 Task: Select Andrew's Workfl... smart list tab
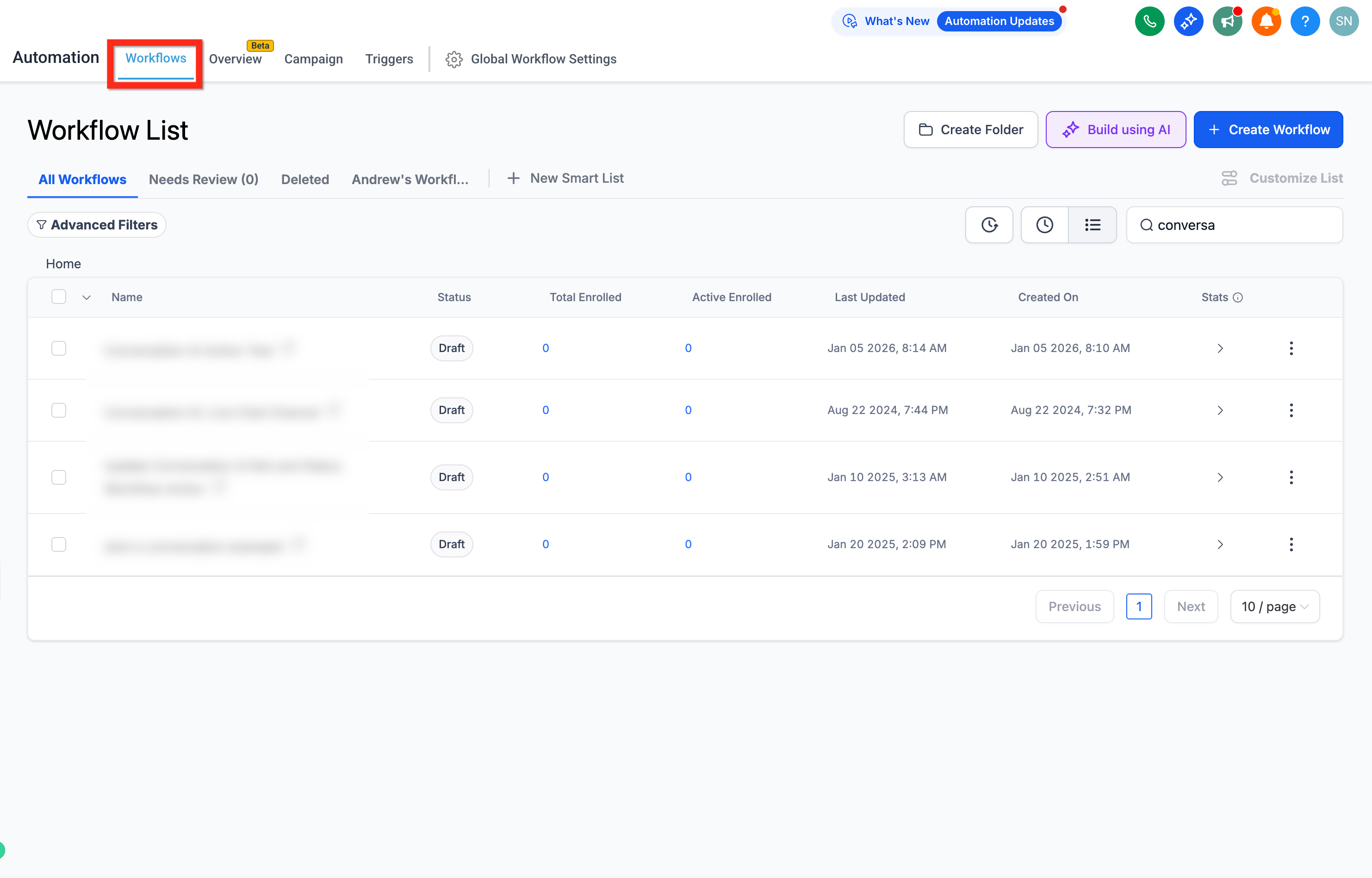pos(410,179)
